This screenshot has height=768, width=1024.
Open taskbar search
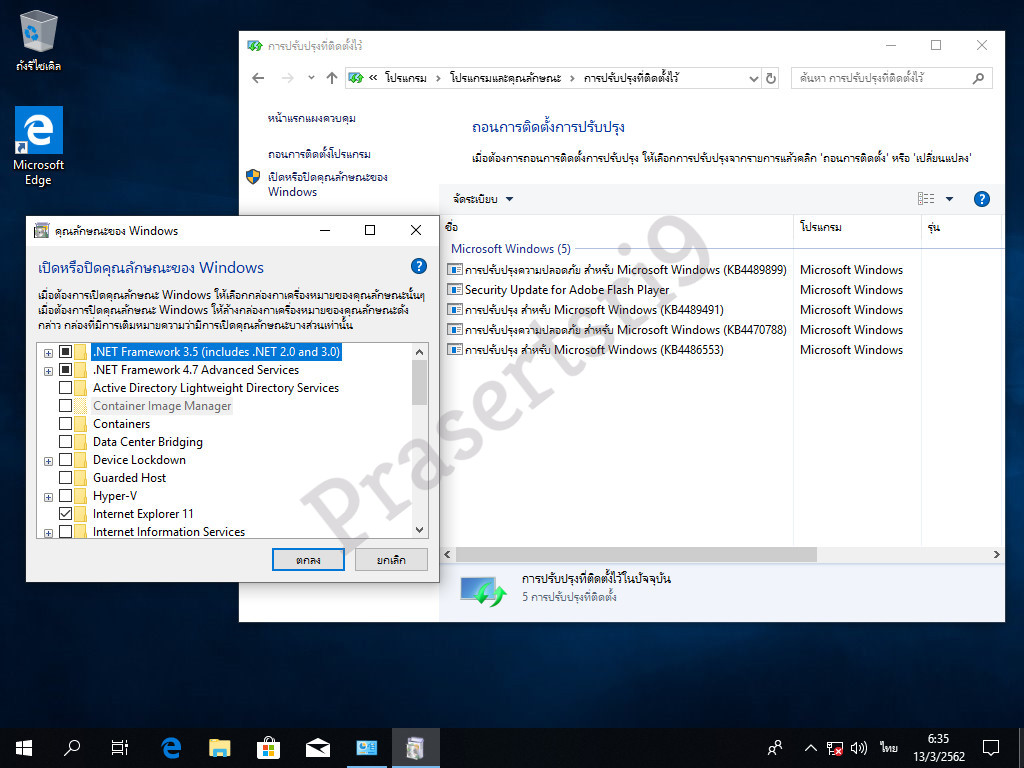tap(72, 748)
